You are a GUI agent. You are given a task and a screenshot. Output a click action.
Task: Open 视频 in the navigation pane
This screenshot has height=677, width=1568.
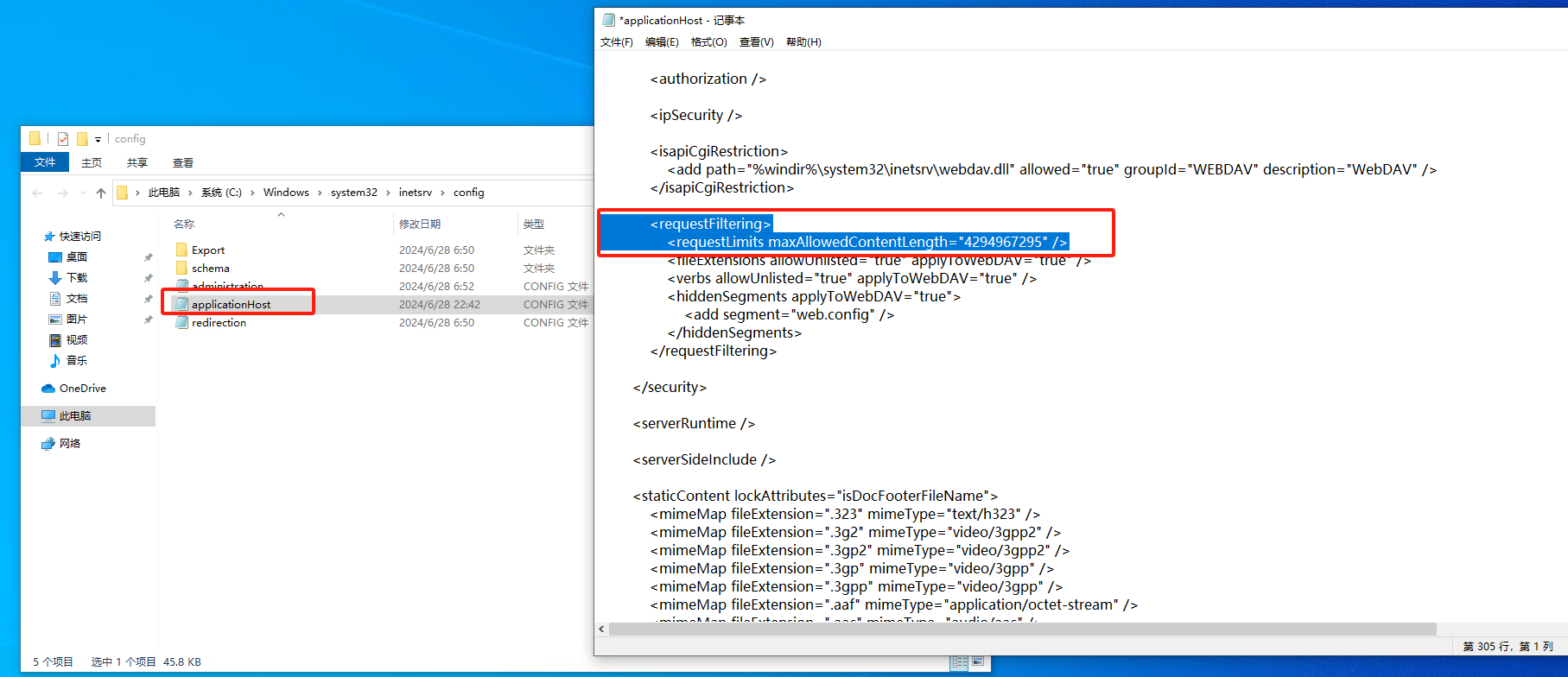(77, 339)
